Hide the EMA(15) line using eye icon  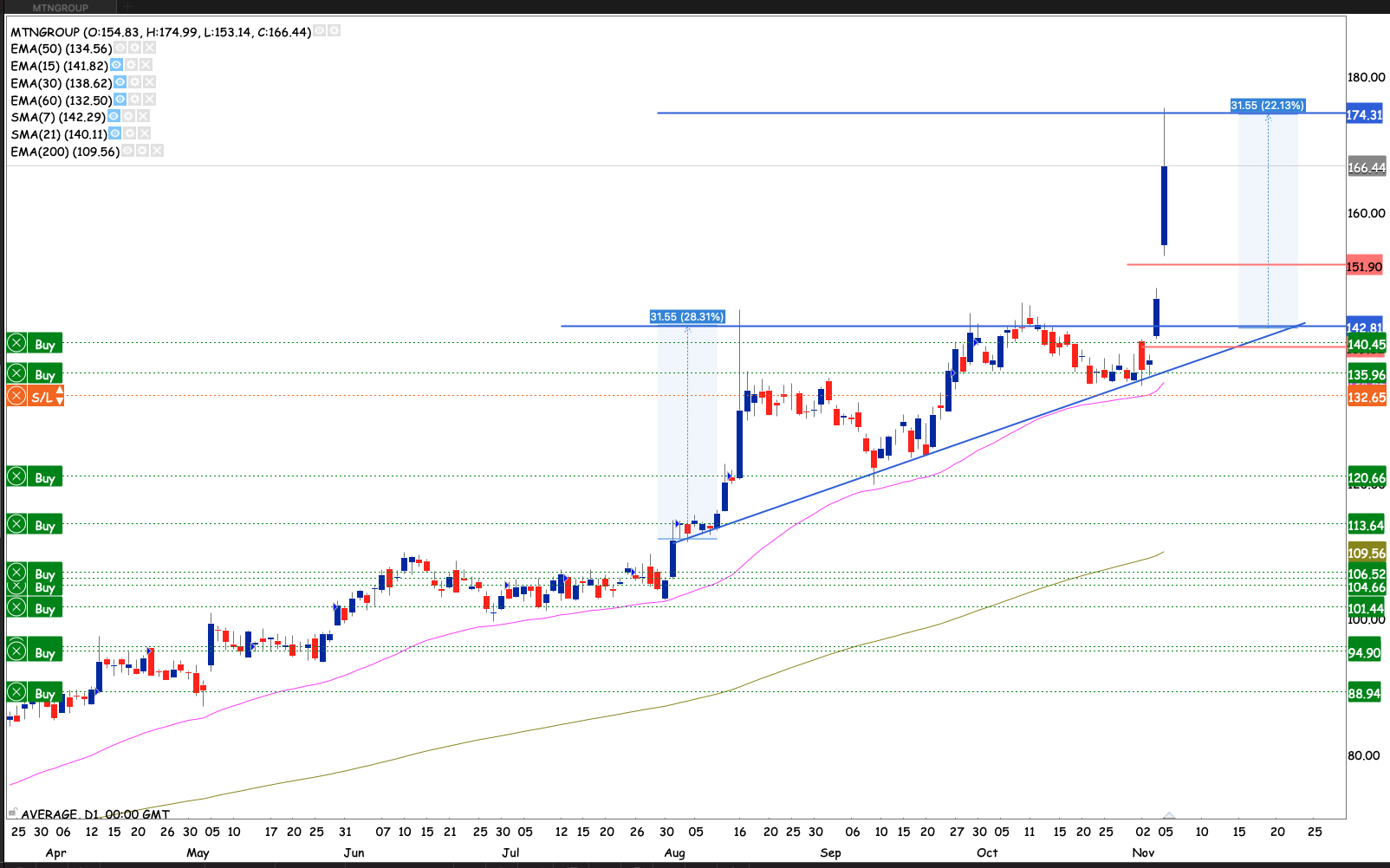click(x=116, y=65)
